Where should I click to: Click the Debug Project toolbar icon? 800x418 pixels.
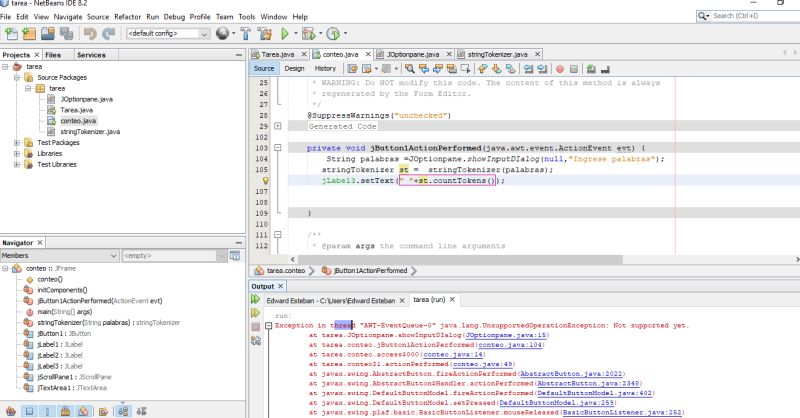(308, 34)
